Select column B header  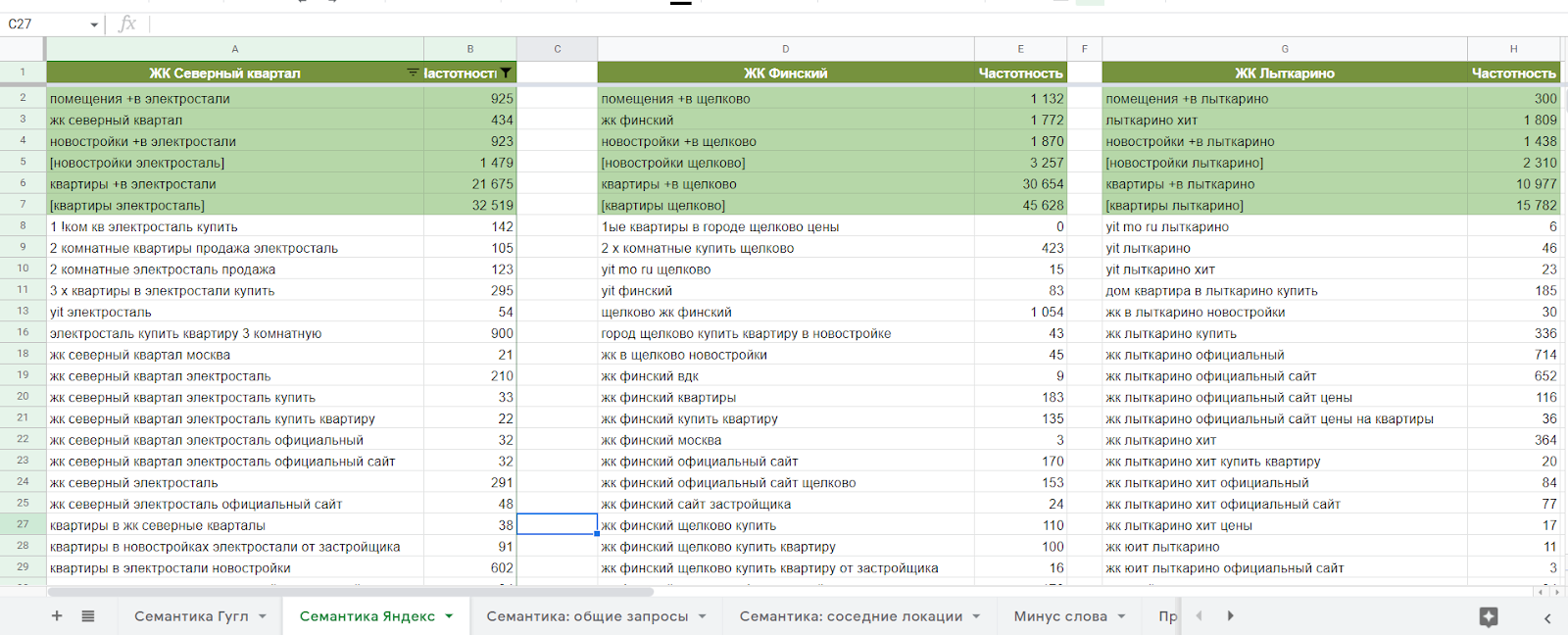[470, 49]
